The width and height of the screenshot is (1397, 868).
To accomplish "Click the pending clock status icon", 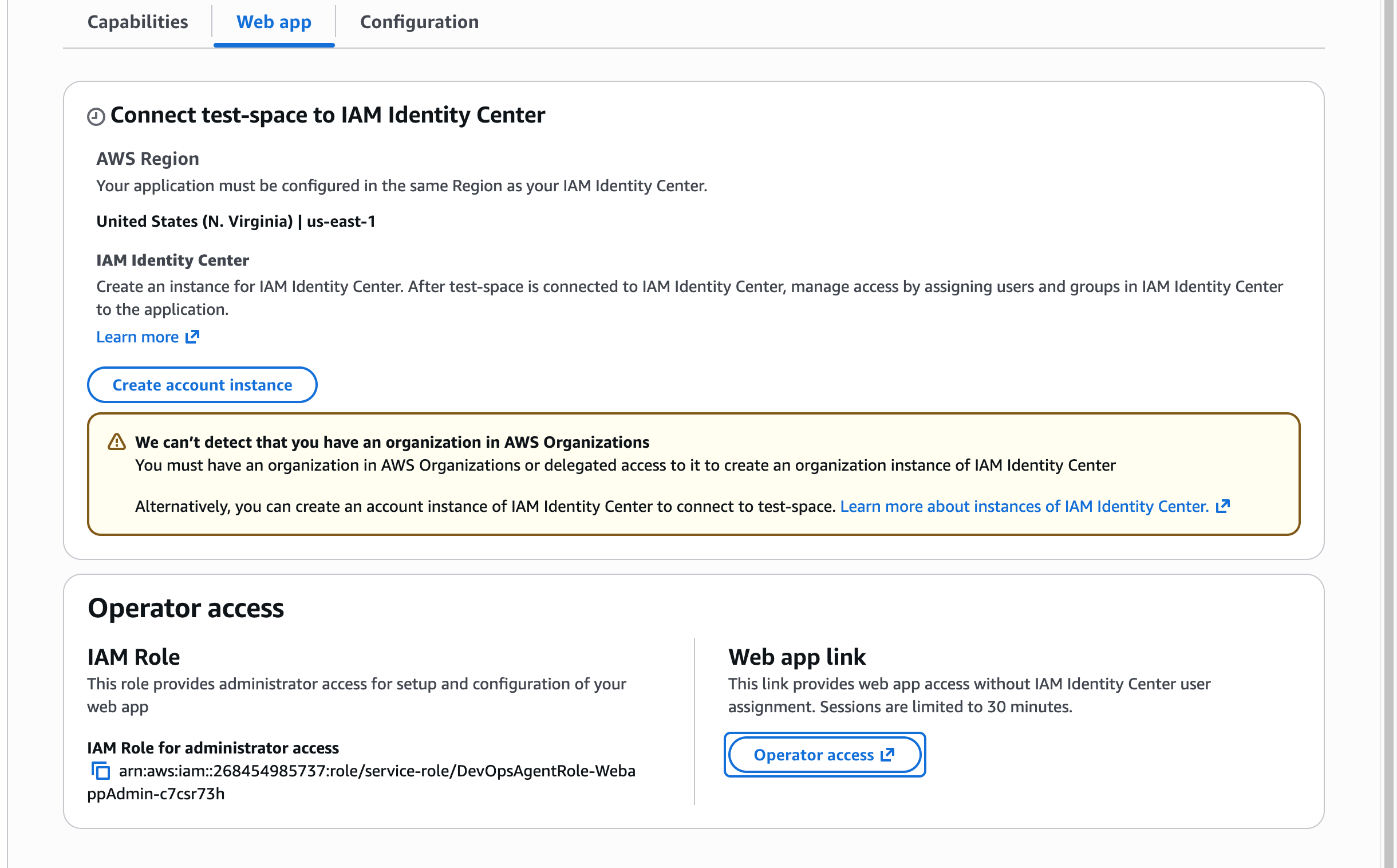I will click(x=96, y=117).
